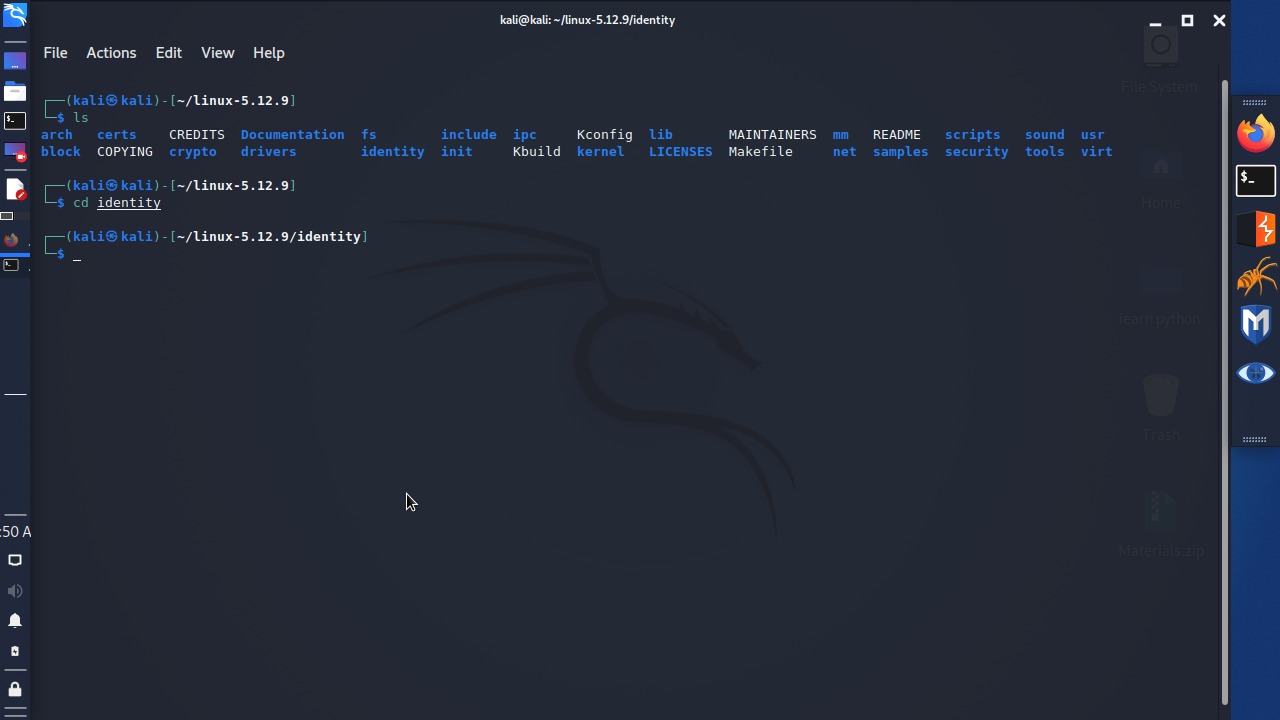Click the 'samples' directory name
The image size is (1280, 720).
[x=901, y=152]
